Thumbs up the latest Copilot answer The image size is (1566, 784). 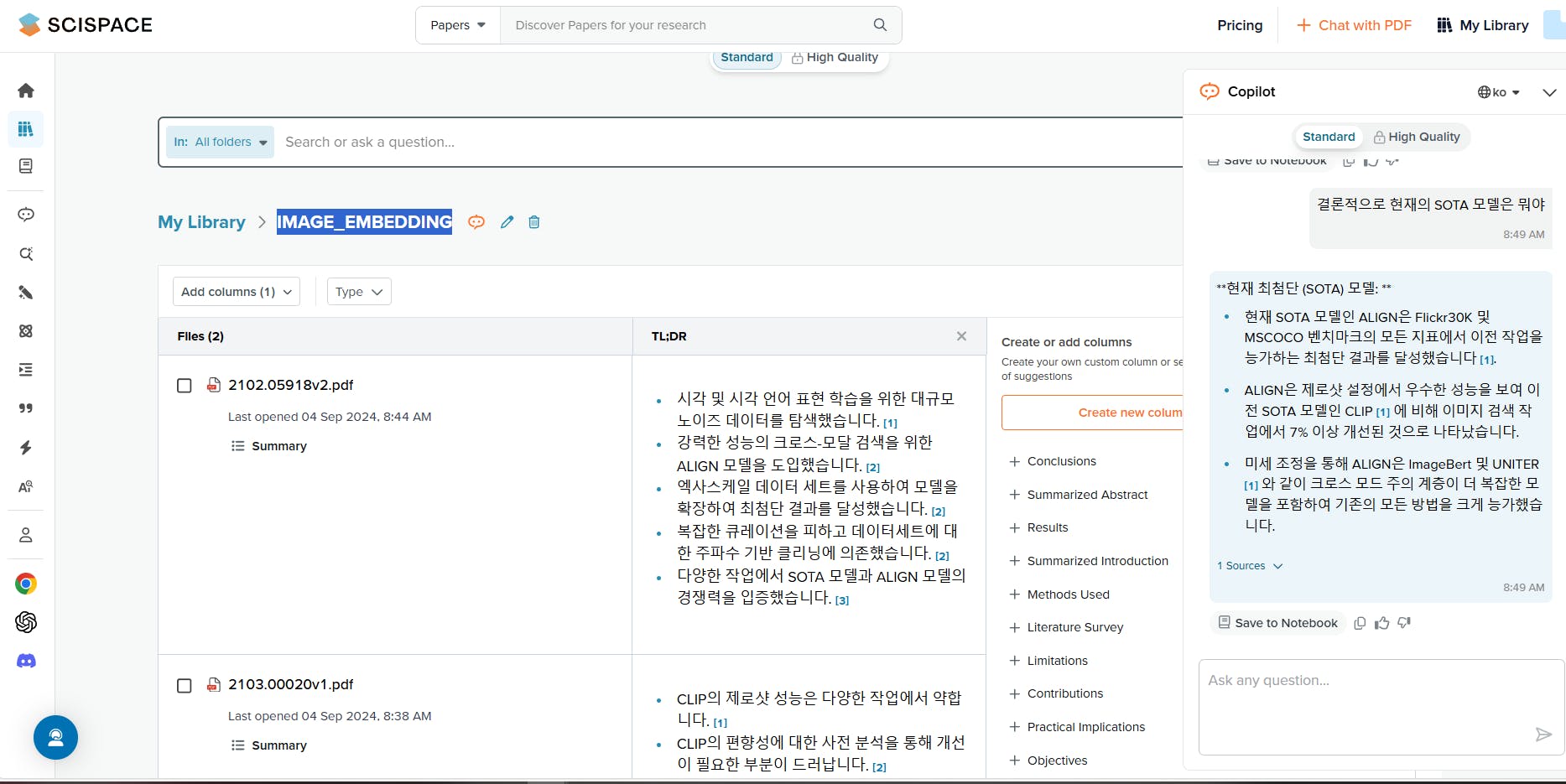coord(1382,623)
